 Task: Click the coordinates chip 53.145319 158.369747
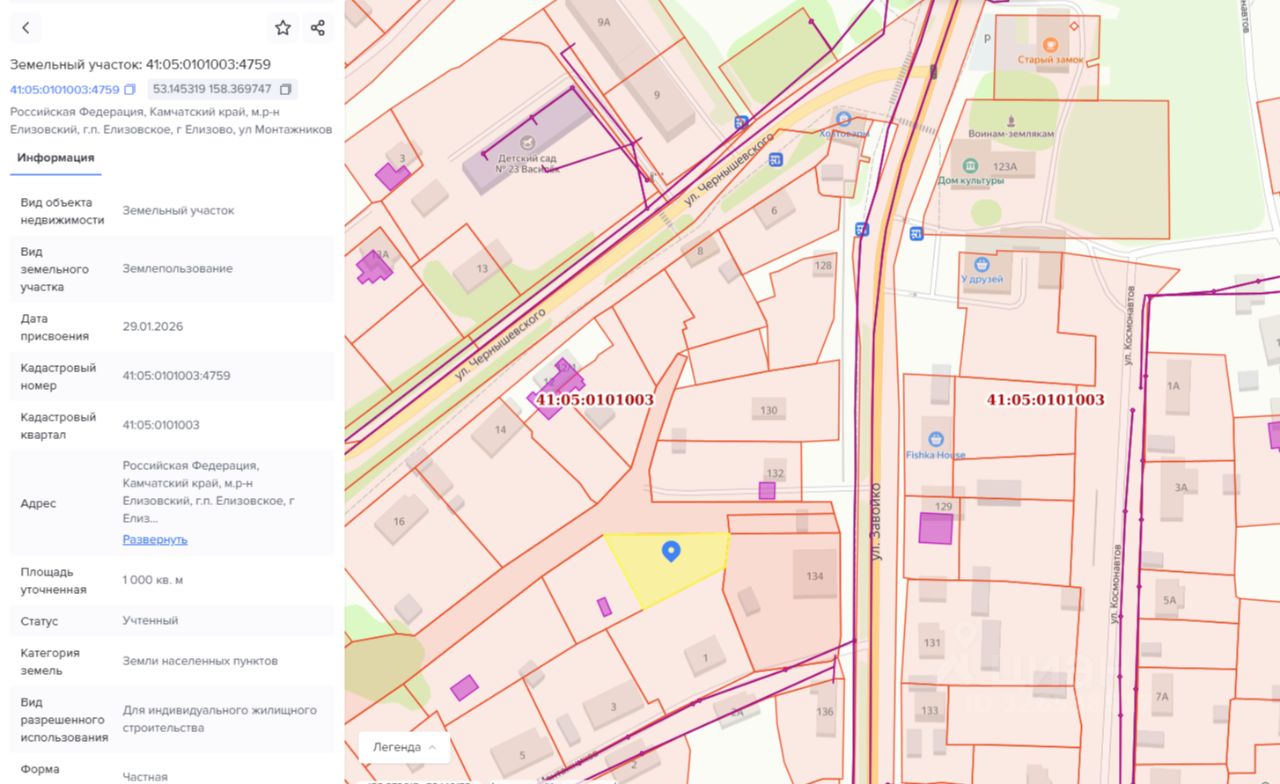(212, 89)
